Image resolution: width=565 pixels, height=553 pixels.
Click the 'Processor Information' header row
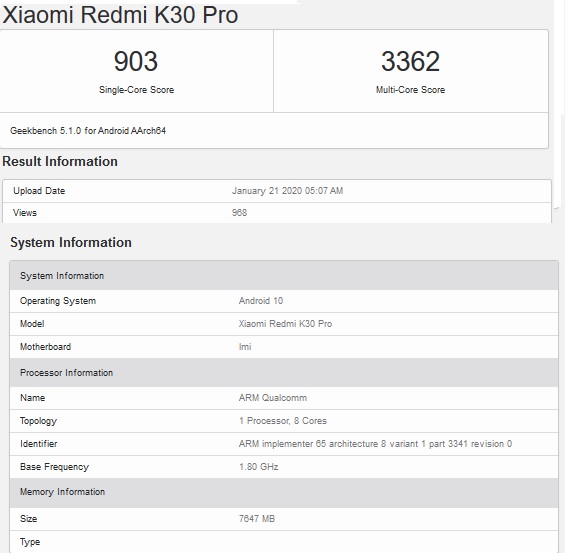pyautogui.click(x=284, y=373)
